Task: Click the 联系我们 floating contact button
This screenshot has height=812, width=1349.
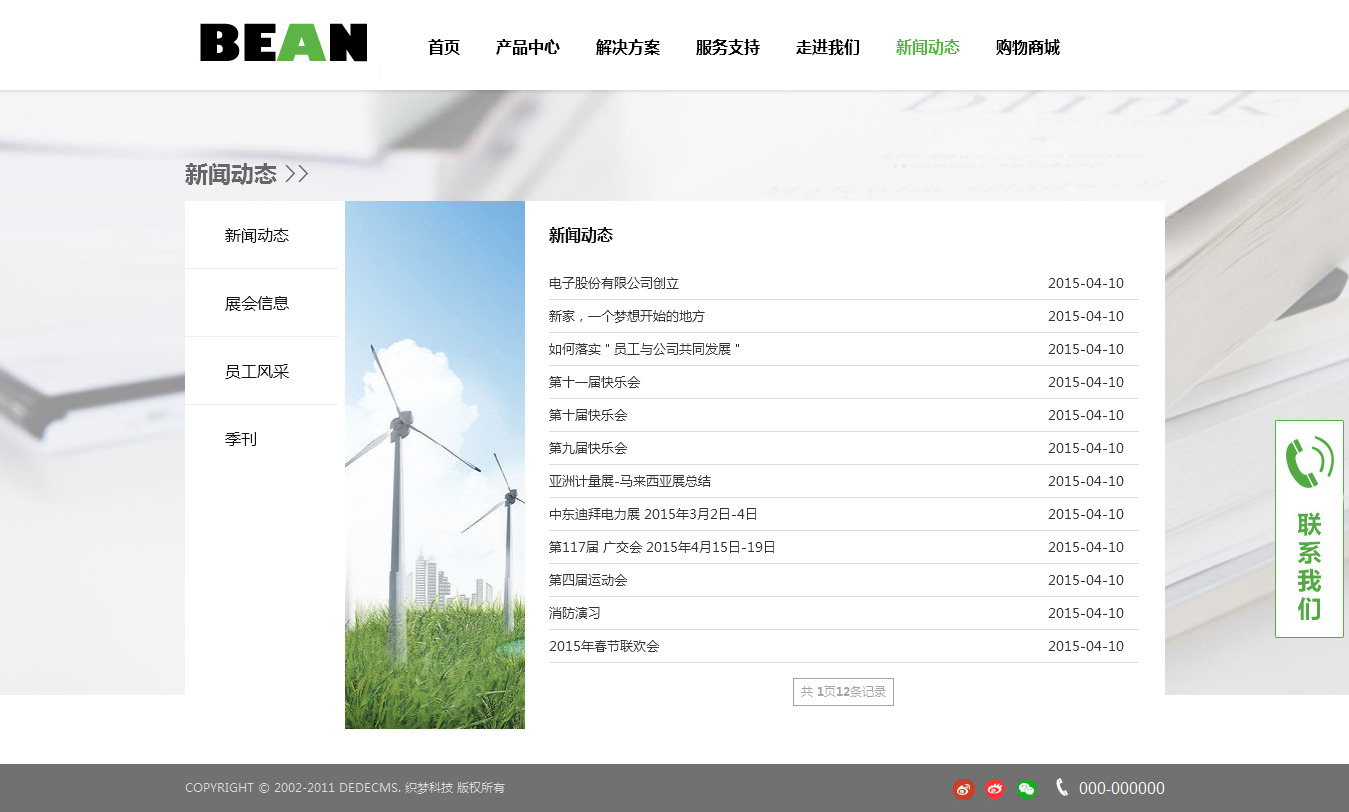Action: tap(1309, 566)
